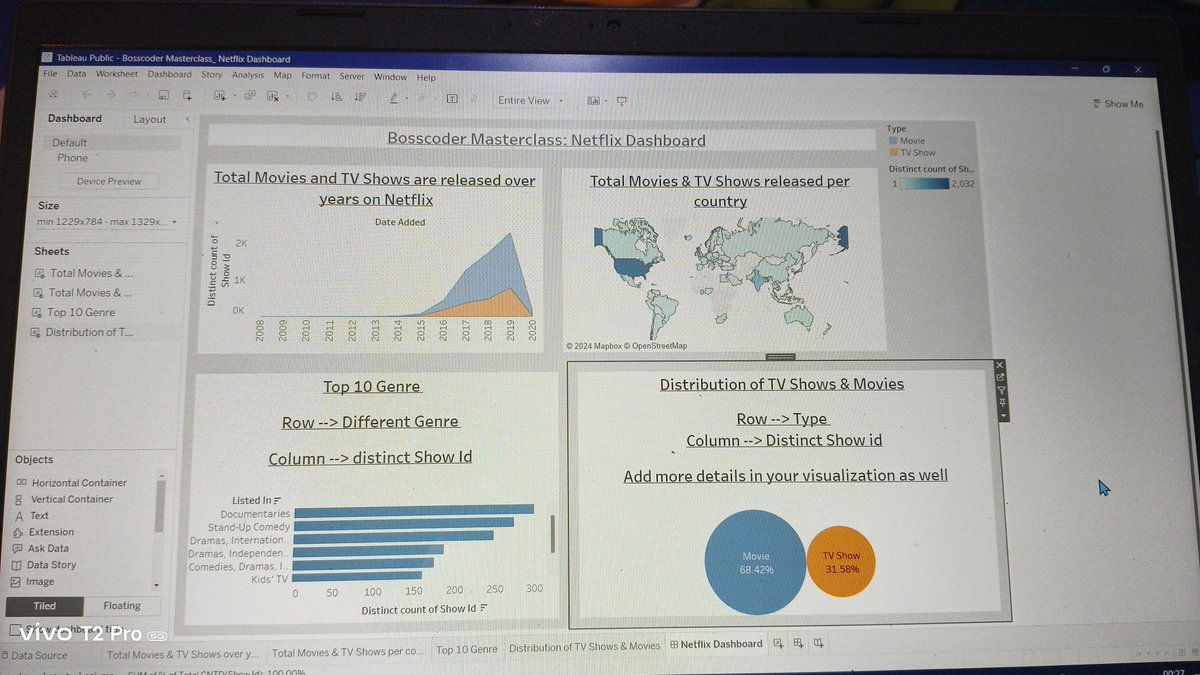The image size is (1200, 675).
Task: Click the undo back-arrow toolbar icon
Action: (86, 95)
